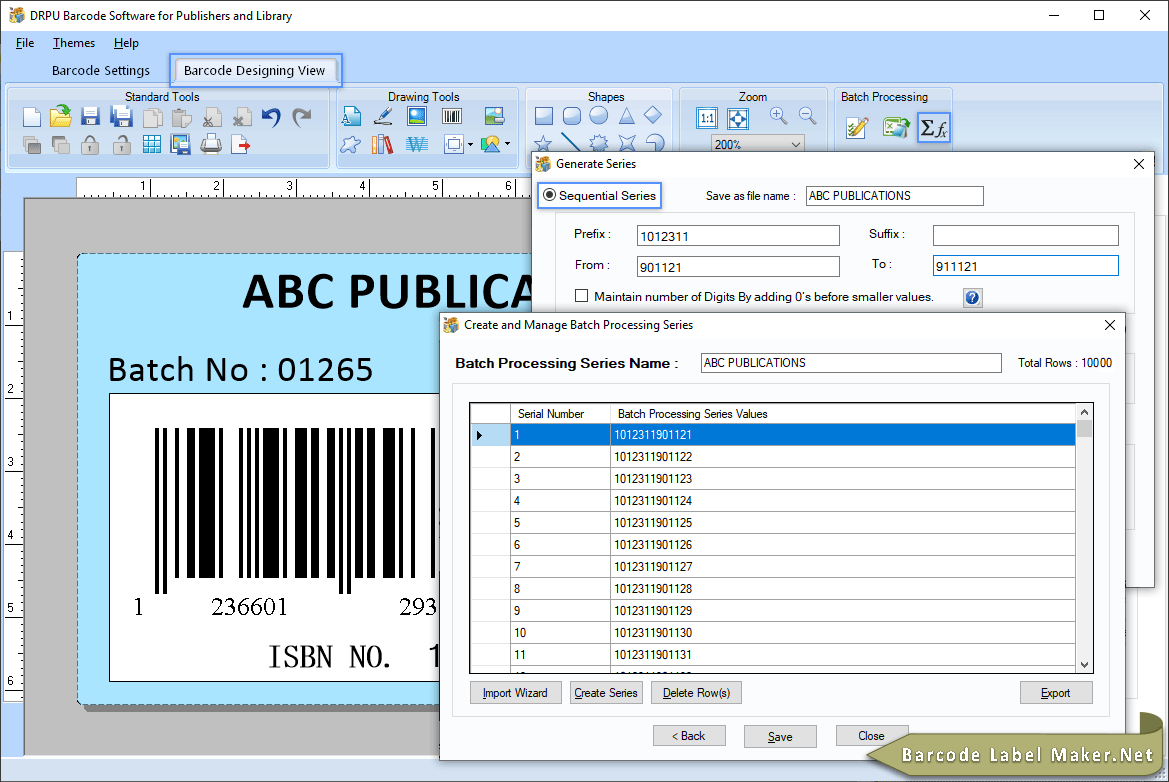Zoom to actual size 1:1
Viewport: 1169px width, 782px height.
point(707,118)
